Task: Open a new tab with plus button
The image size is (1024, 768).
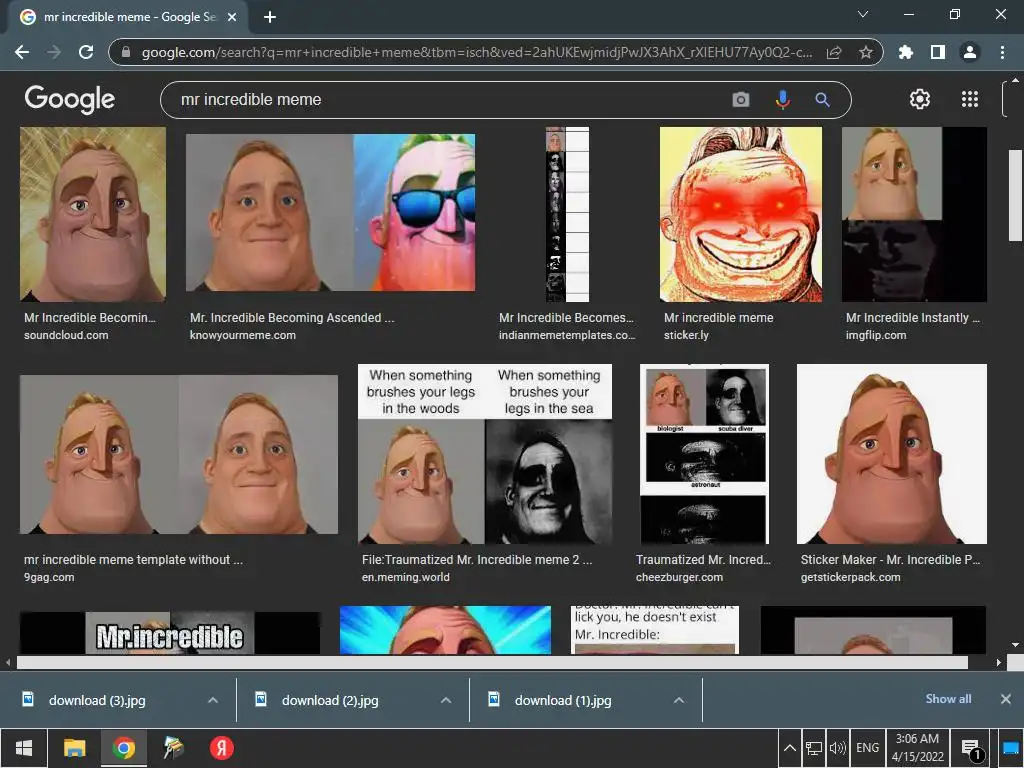Action: [270, 17]
